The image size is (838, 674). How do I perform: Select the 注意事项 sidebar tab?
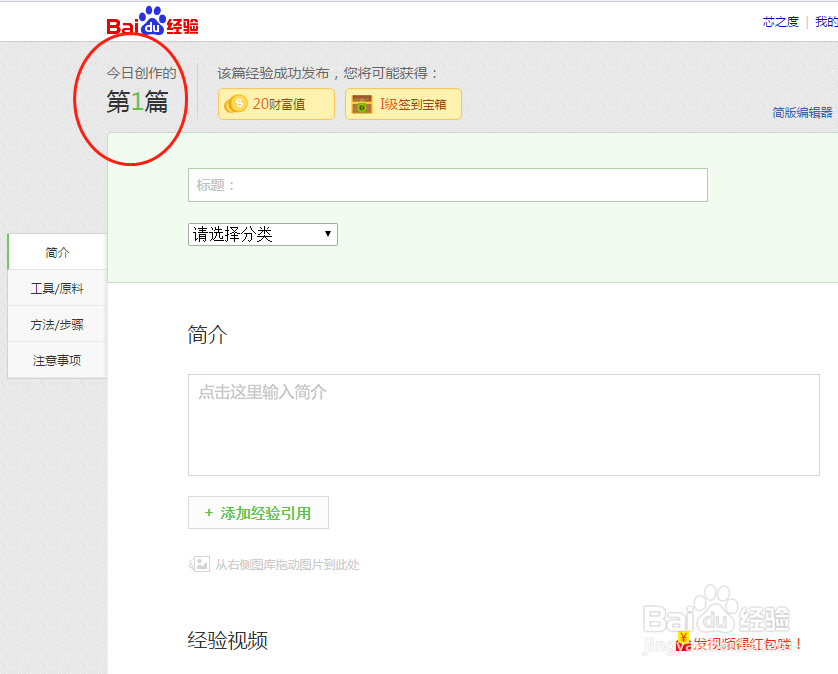tap(56, 360)
